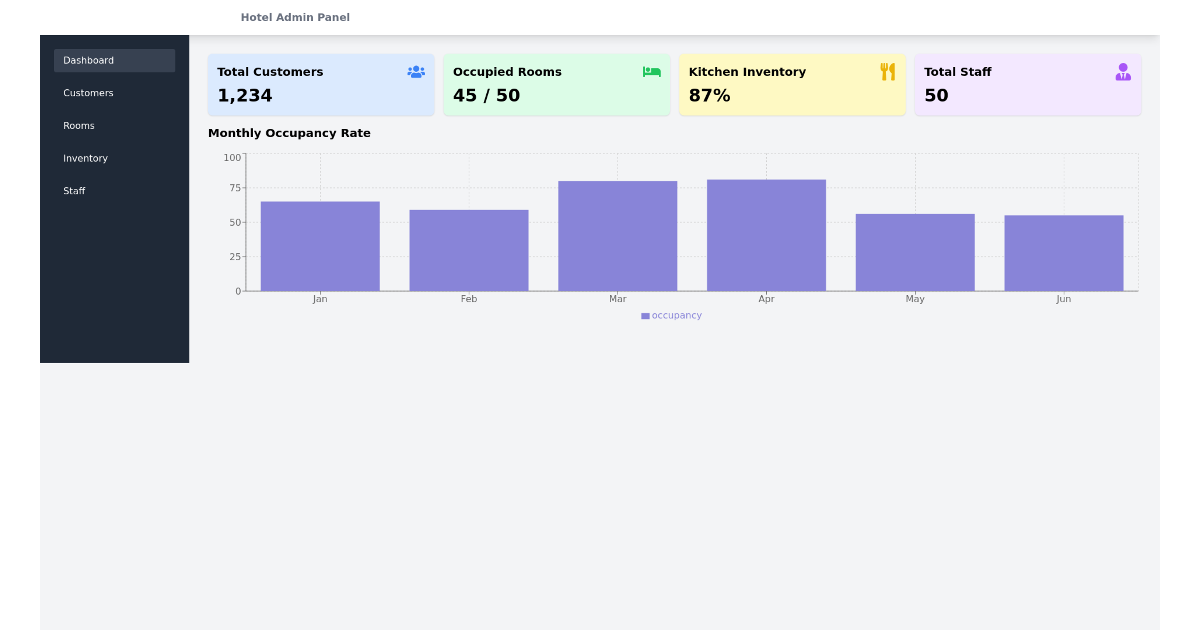Click the utensils icon on Kitchen Inventory card
Viewport: 1200px width, 630px height.
886,71
